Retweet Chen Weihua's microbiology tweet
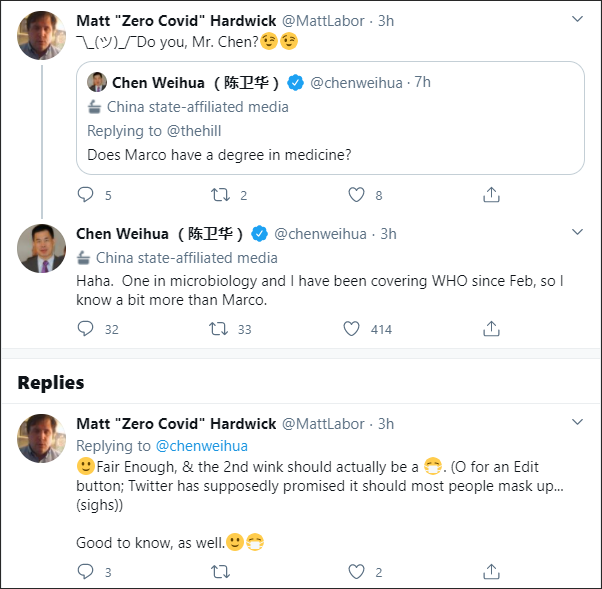Screen dimensions: 602x589 point(218,328)
